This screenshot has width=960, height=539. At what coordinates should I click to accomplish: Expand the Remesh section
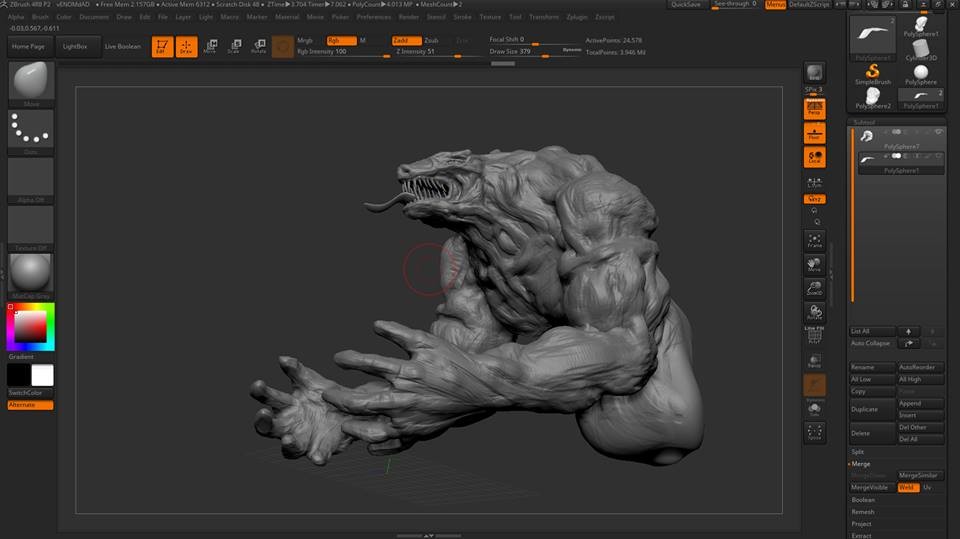click(862, 512)
